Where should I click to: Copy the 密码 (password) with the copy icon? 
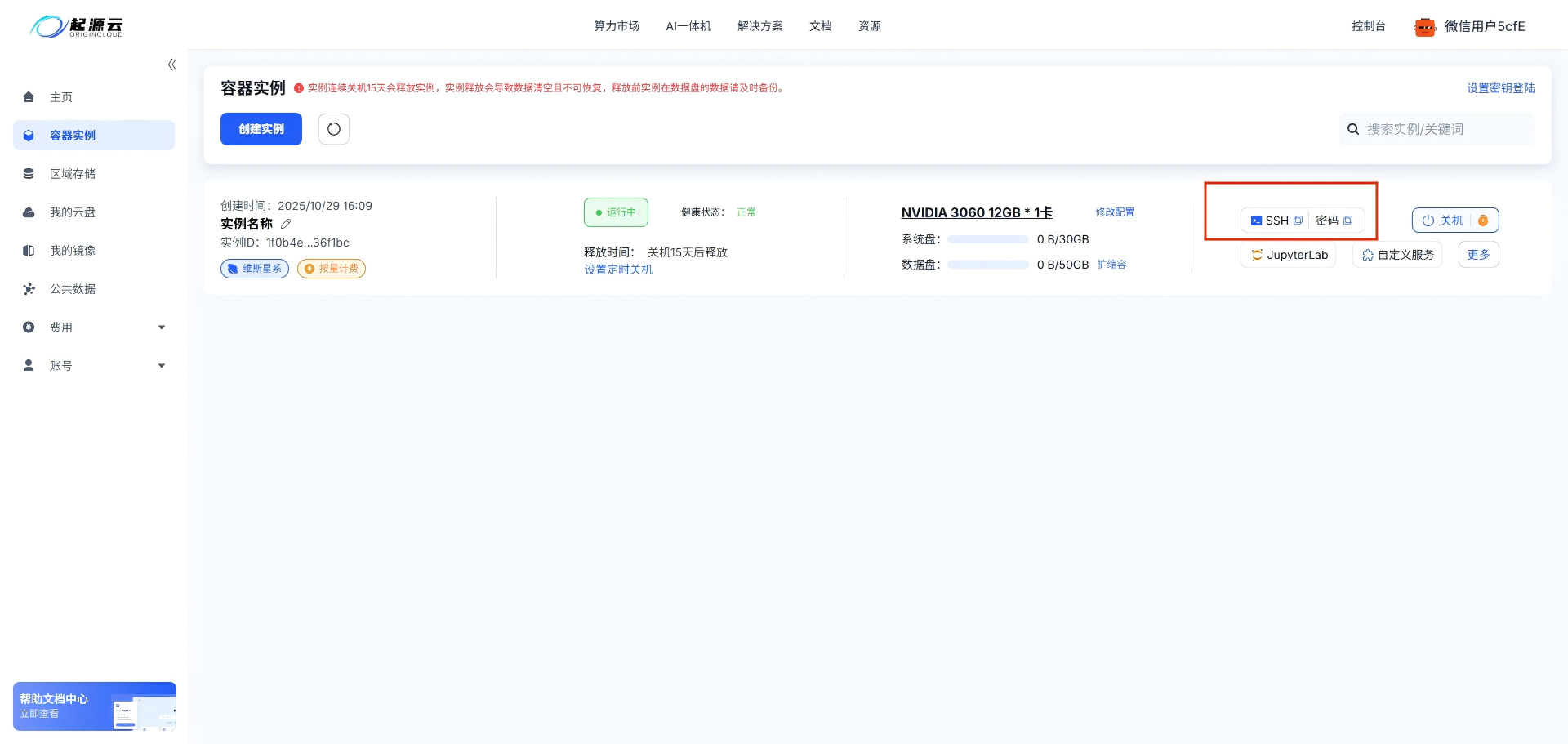click(1347, 220)
